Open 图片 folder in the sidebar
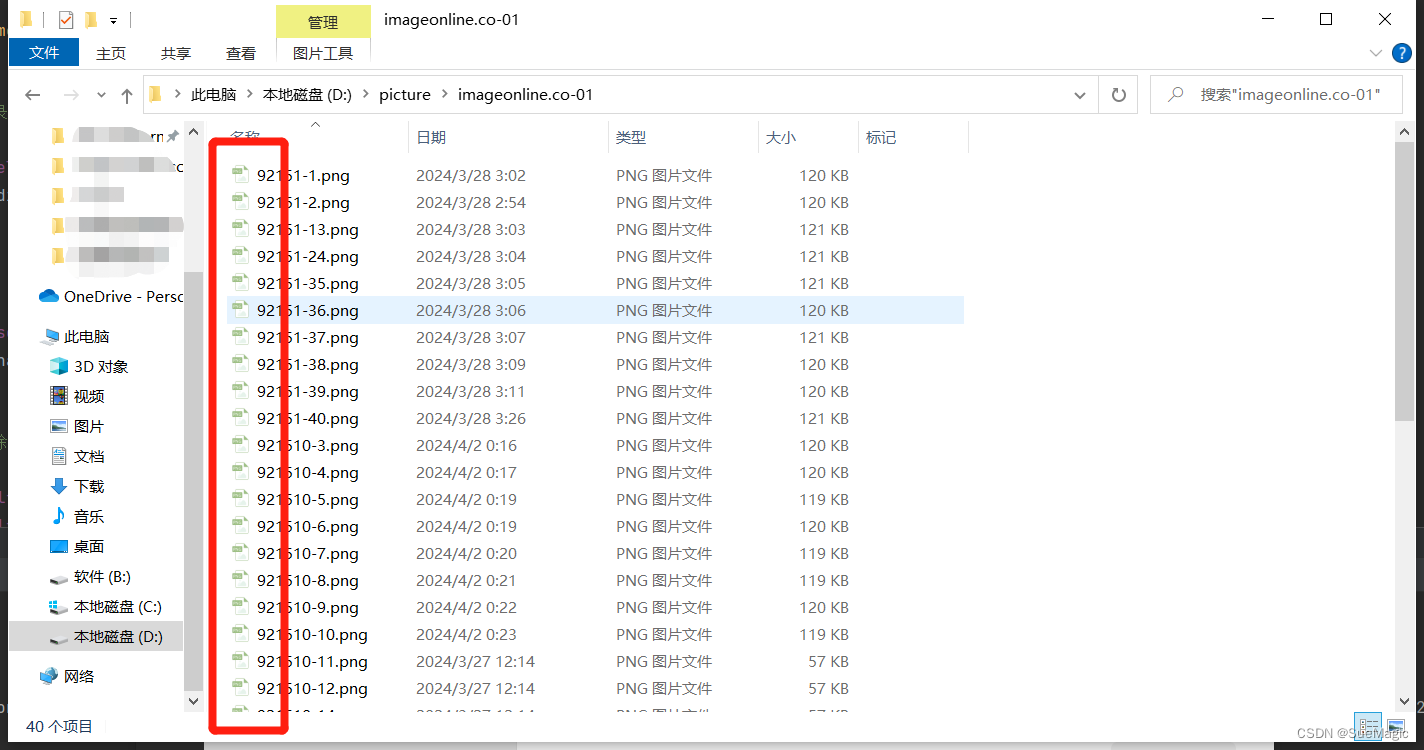1424x750 pixels. (x=78, y=427)
